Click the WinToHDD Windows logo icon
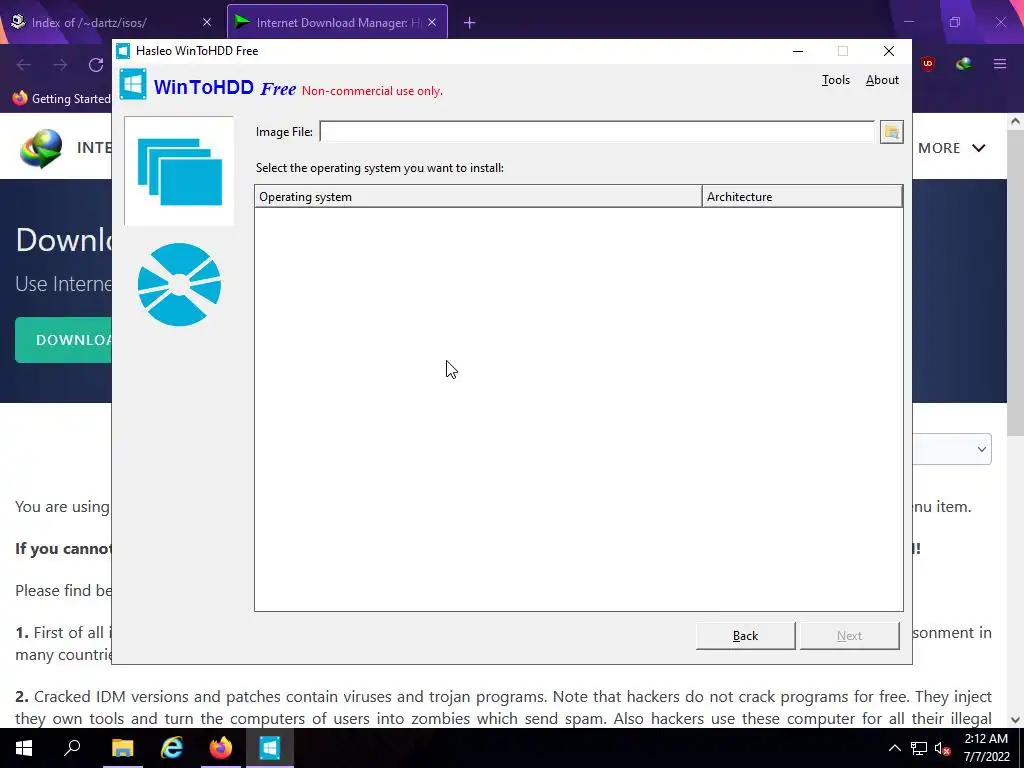Screen dimensions: 1024x768 [x=133, y=85]
